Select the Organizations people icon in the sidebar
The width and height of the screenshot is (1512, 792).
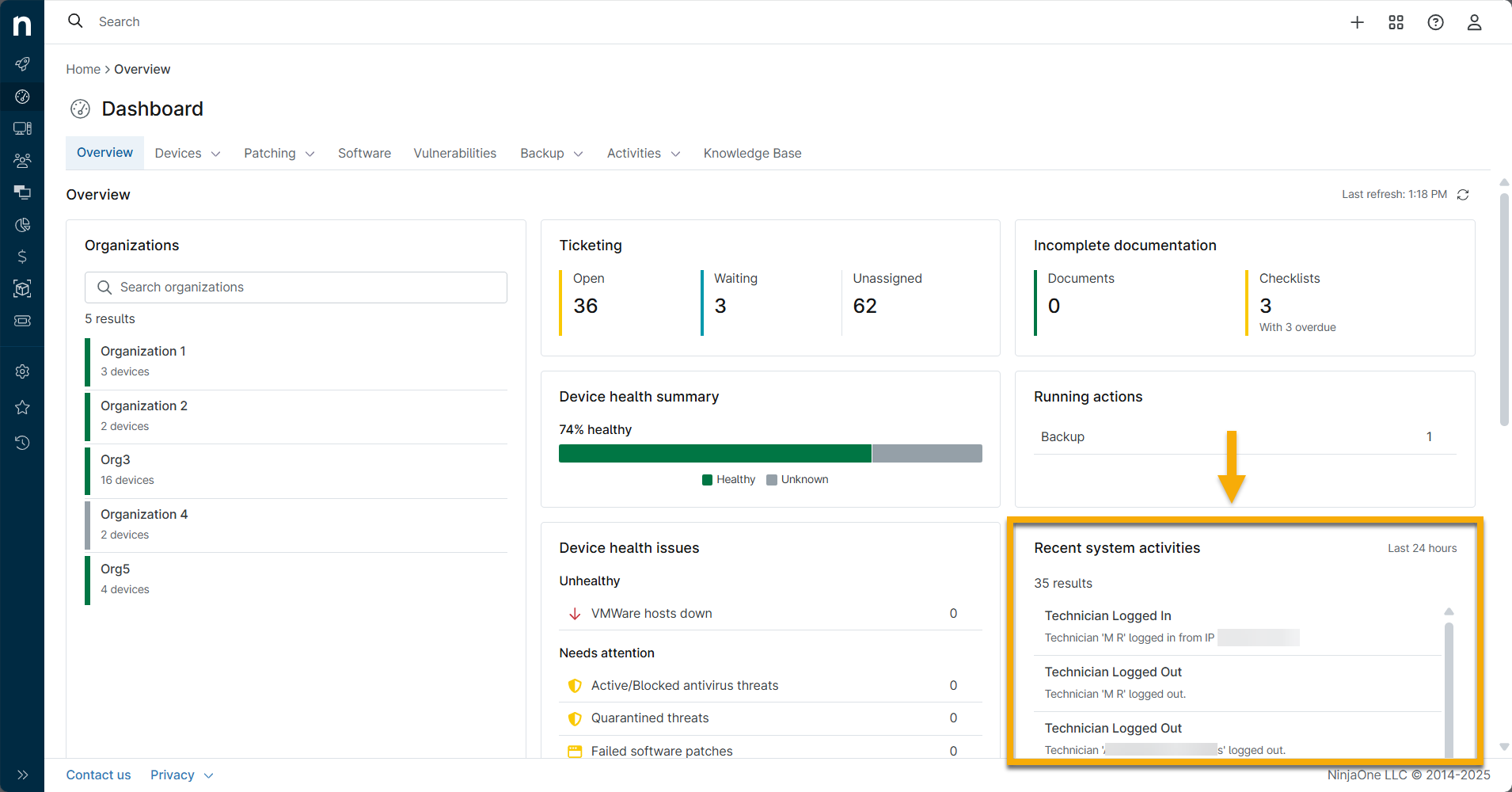tap(22, 160)
